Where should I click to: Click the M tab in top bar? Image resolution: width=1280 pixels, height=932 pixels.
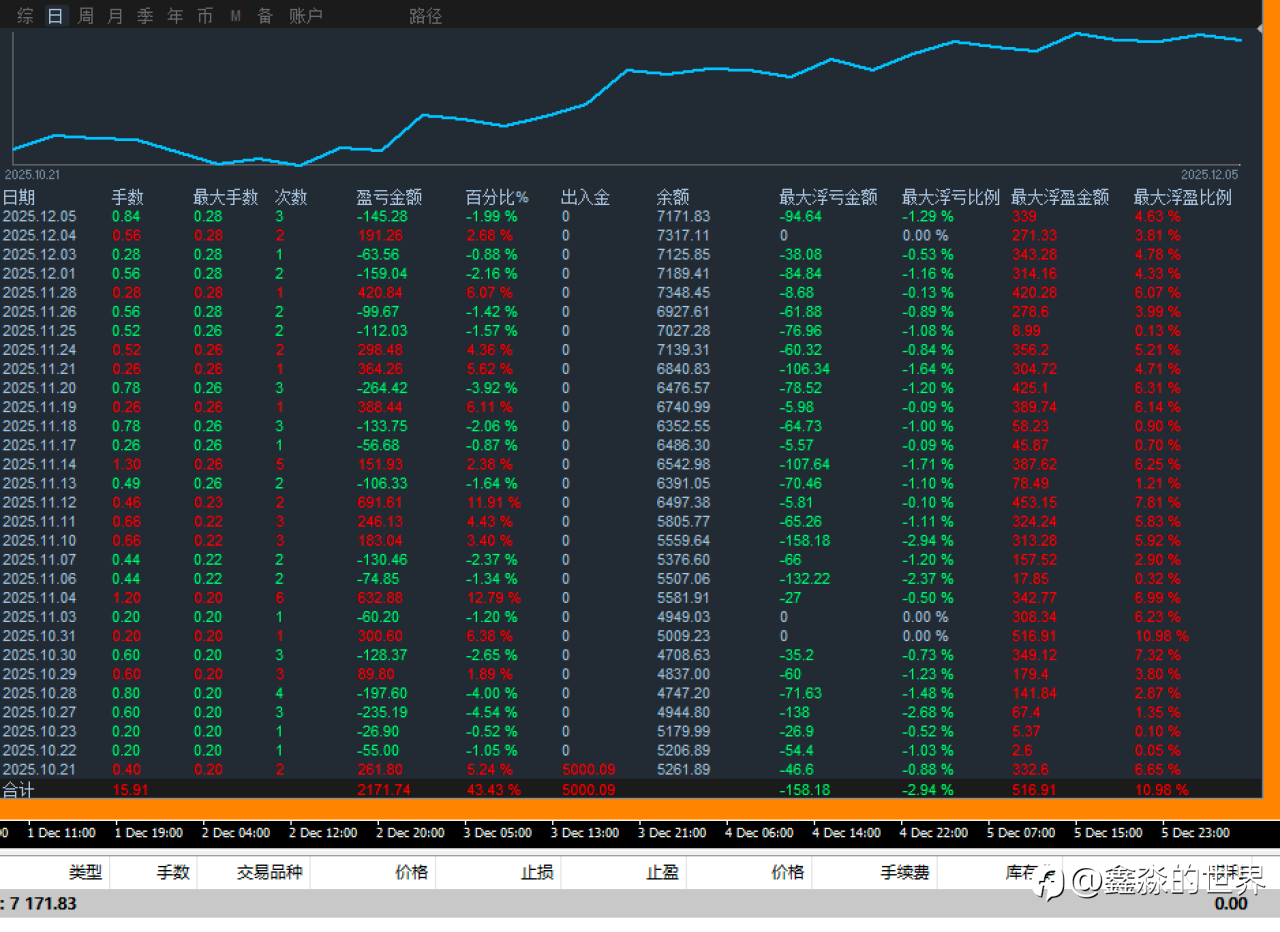(x=235, y=16)
